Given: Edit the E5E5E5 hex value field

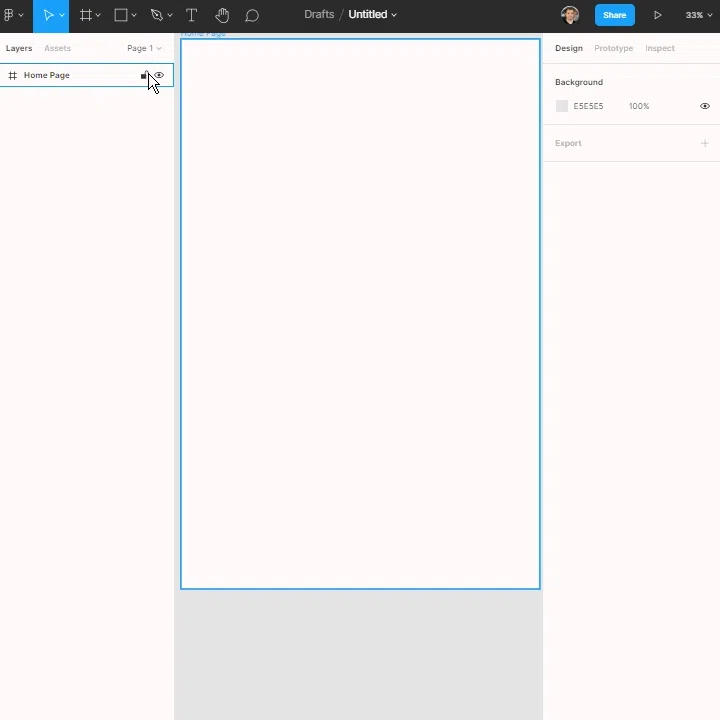Looking at the screenshot, I should tap(588, 106).
